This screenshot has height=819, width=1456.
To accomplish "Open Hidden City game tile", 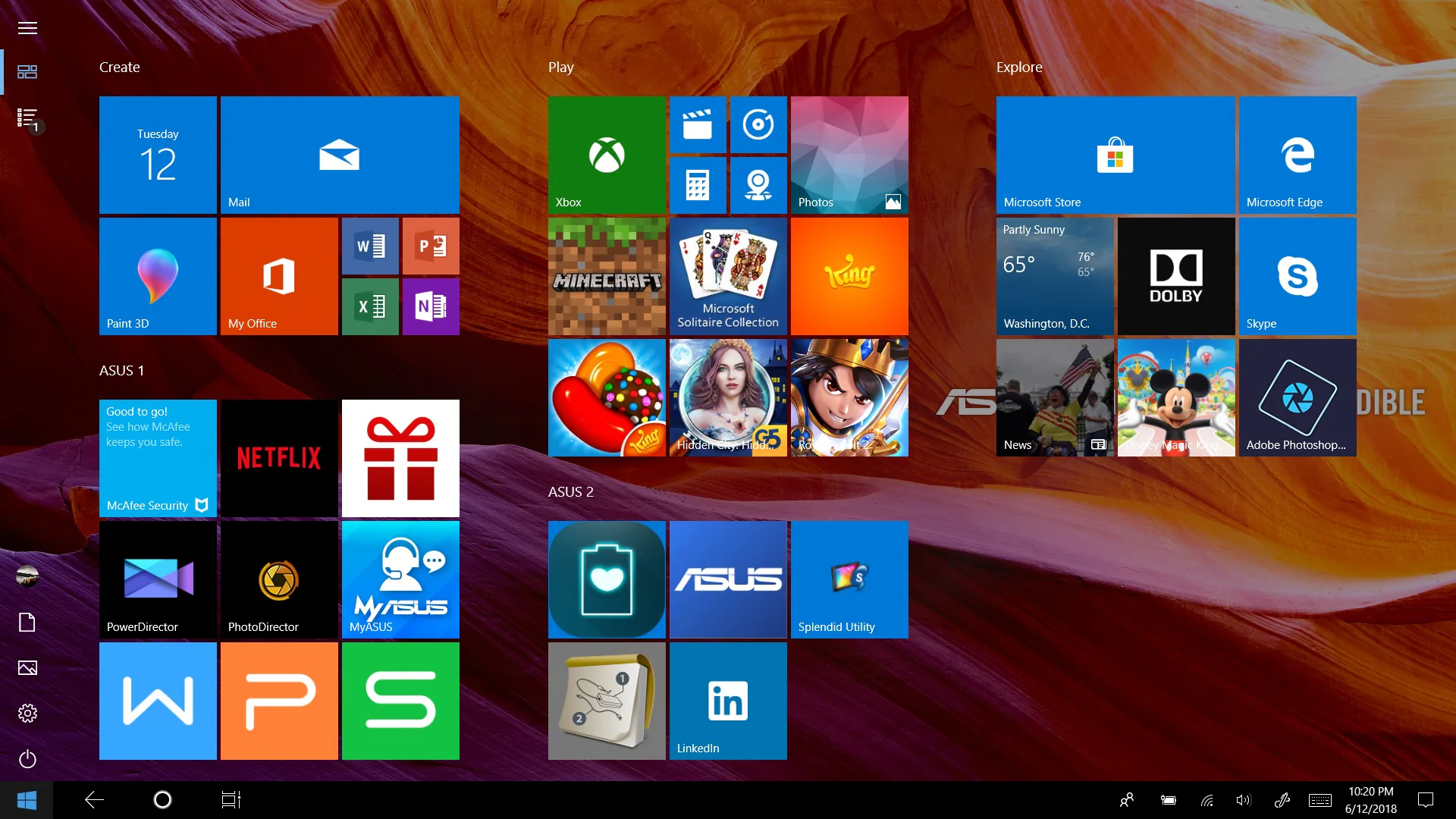I will [728, 397].
